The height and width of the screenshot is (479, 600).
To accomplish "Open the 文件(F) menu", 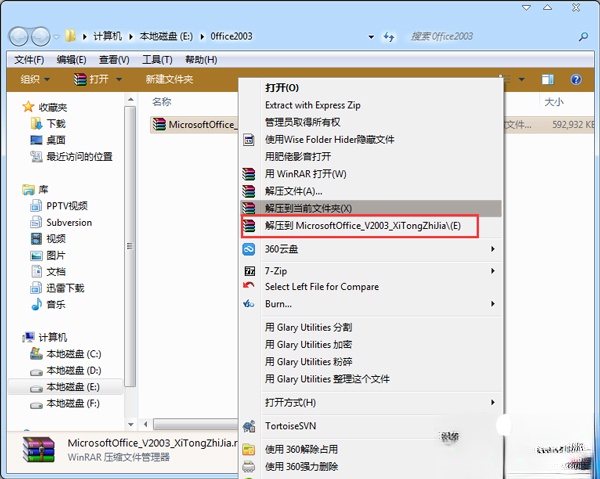I will coord(29,60).
